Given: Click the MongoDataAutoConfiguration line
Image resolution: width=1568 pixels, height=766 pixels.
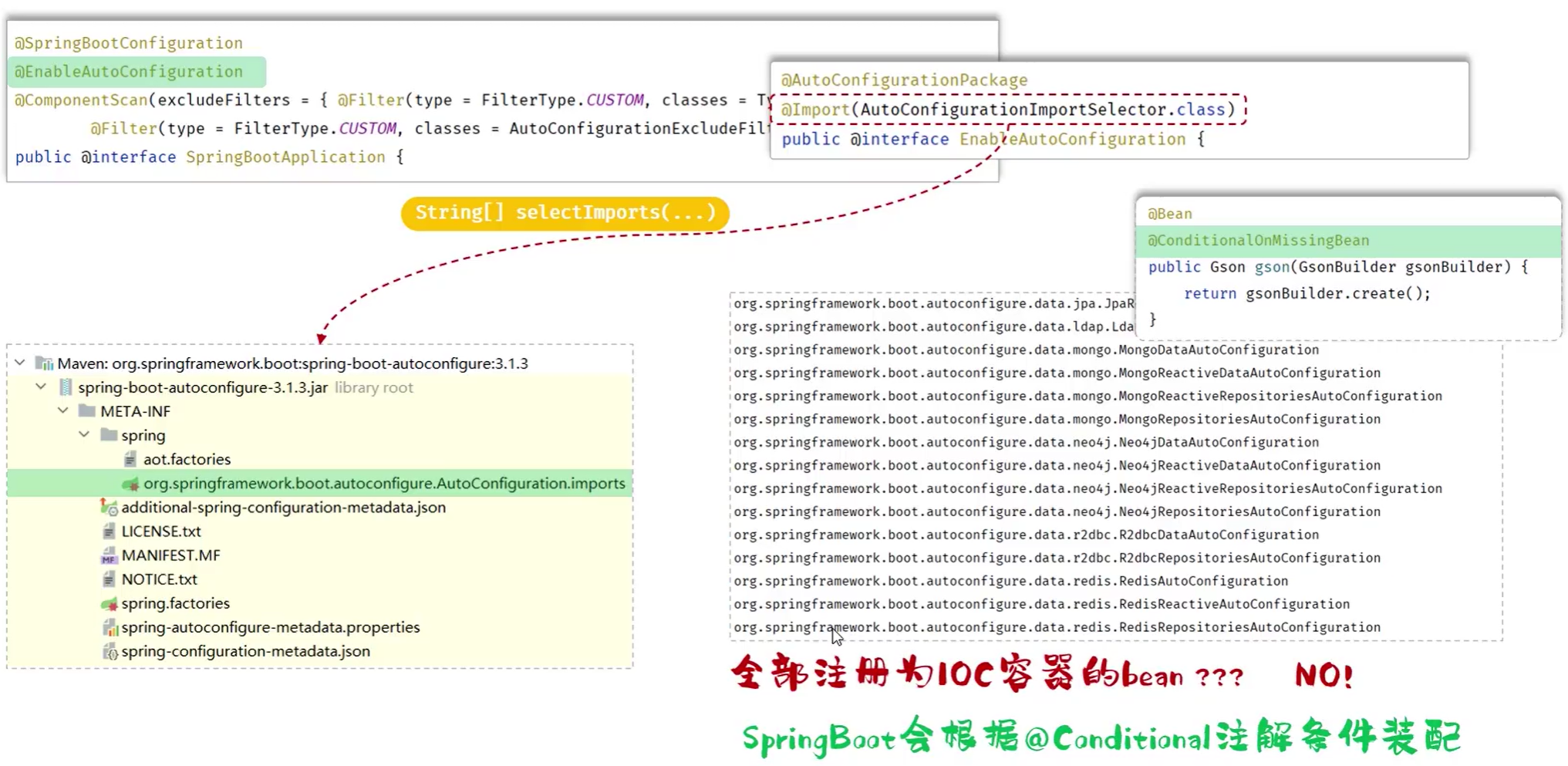Looking at the screenshot, I should 1027,349.
